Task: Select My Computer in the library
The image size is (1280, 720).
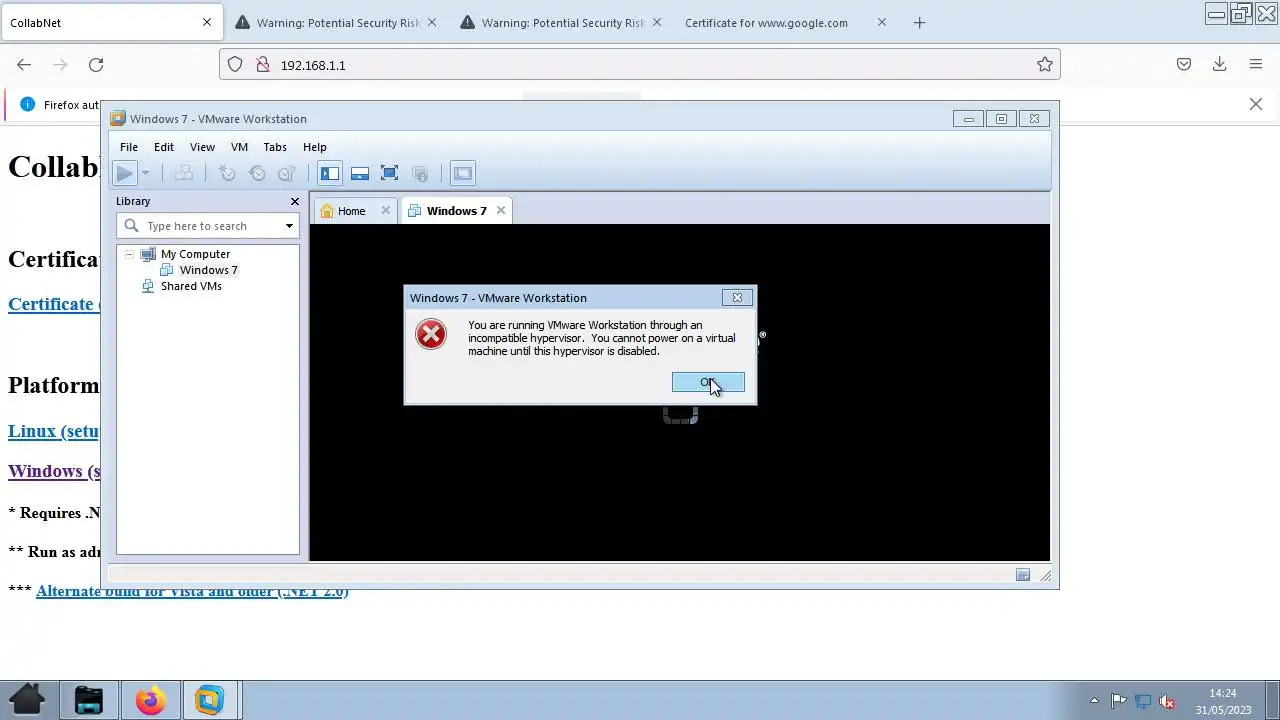Action: (x=195, y=254)
